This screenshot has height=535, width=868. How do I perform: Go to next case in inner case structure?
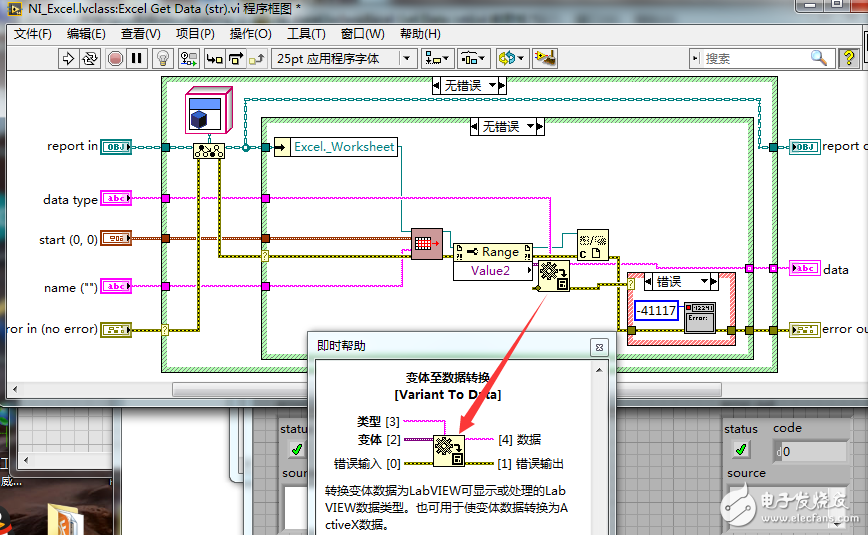(540, 127)
